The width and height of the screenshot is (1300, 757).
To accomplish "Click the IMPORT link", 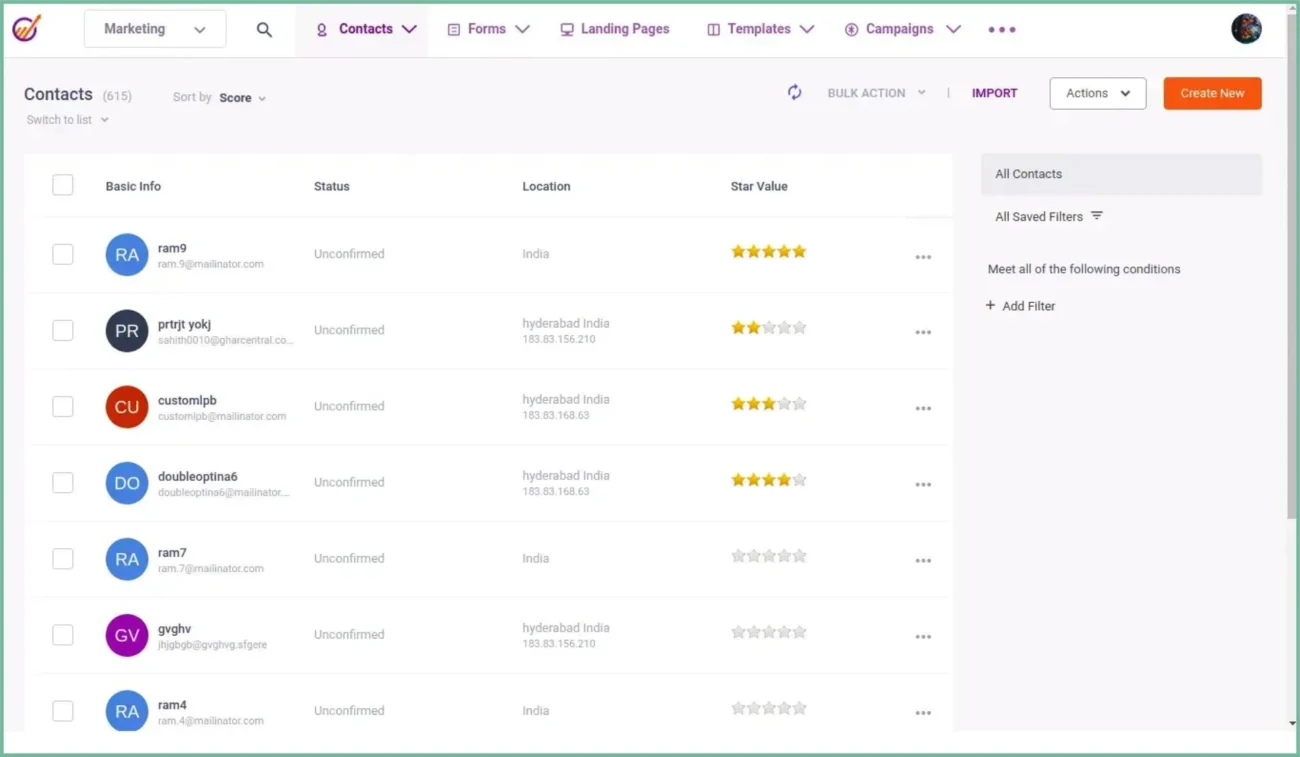I will [x=994, y=92].
